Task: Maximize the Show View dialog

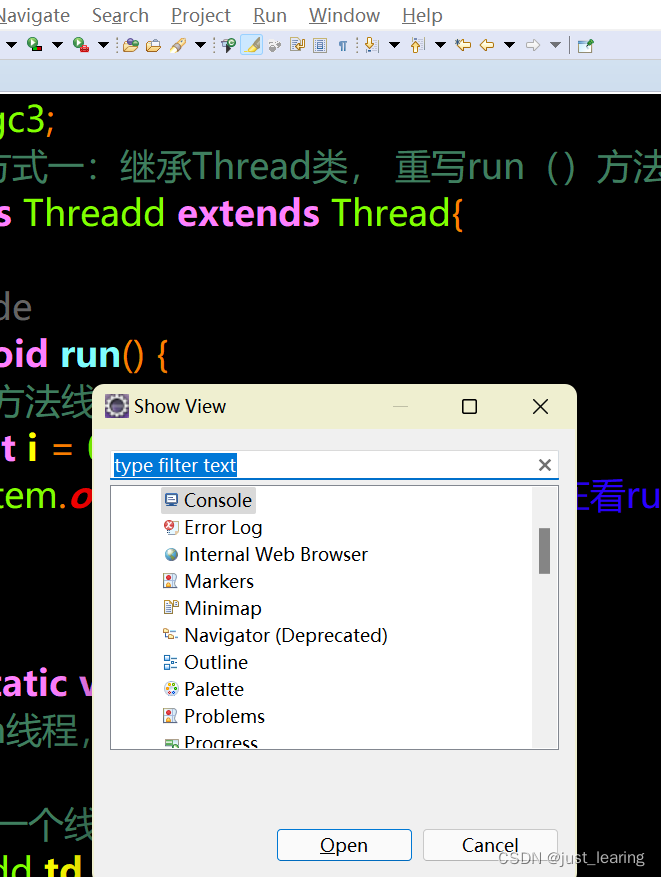Action: click(x=470, y=407)
